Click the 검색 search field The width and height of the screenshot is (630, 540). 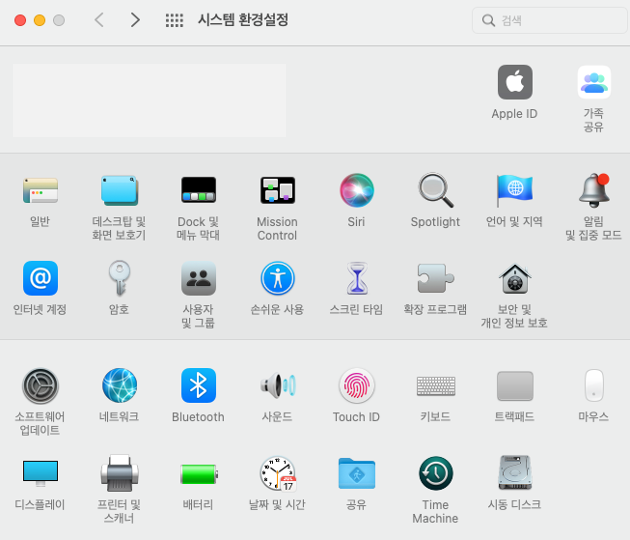pyautogui.click(x=549, y=20)
